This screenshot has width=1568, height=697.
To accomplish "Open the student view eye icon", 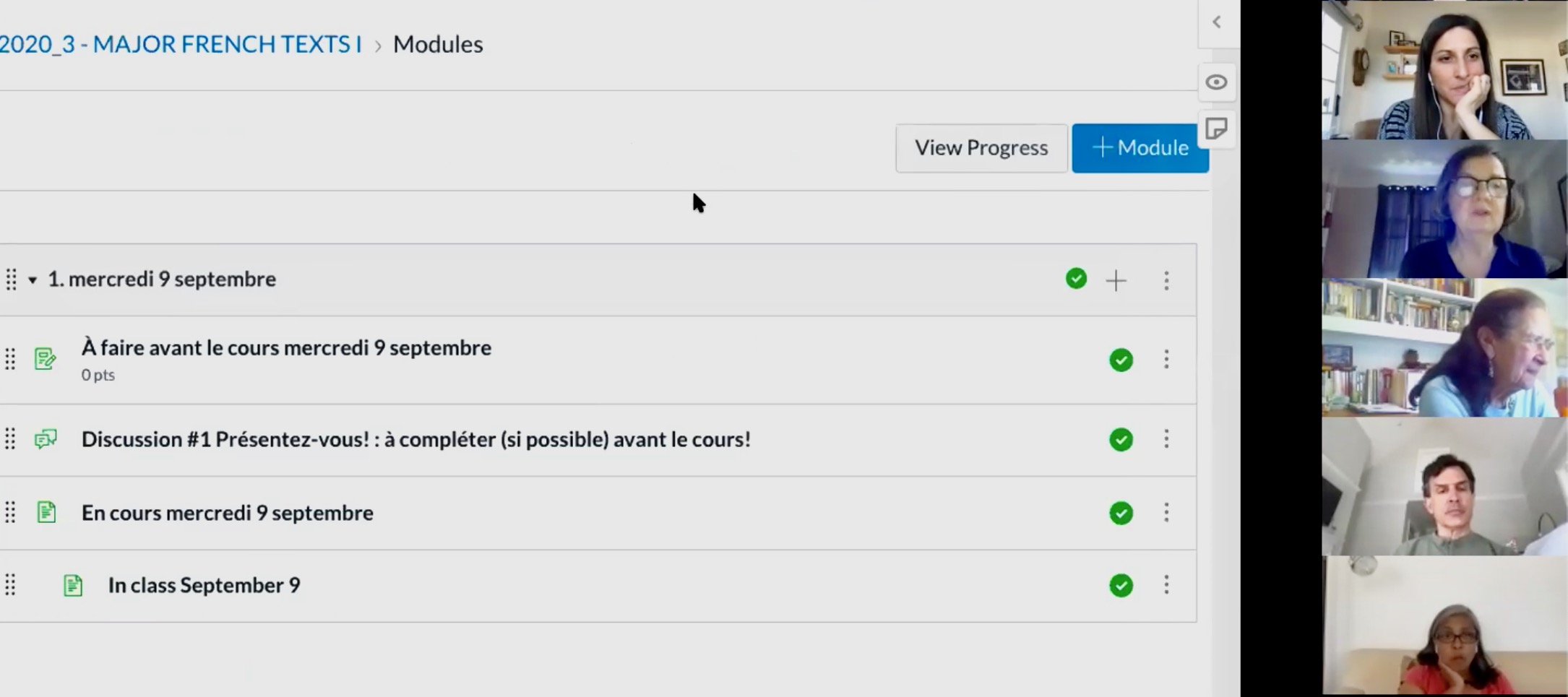I will [x=1216, y=82].
